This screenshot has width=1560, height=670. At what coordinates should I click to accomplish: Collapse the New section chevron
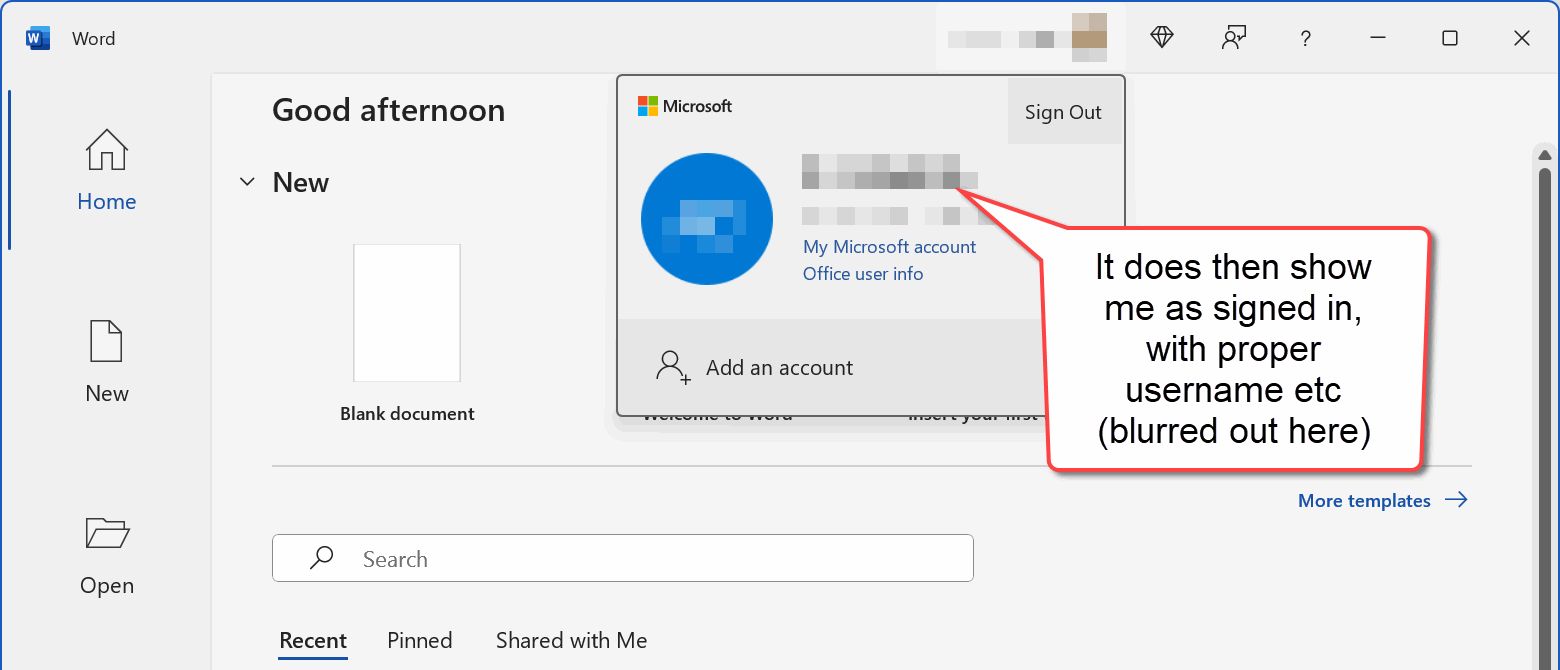(x=247, y=182)
